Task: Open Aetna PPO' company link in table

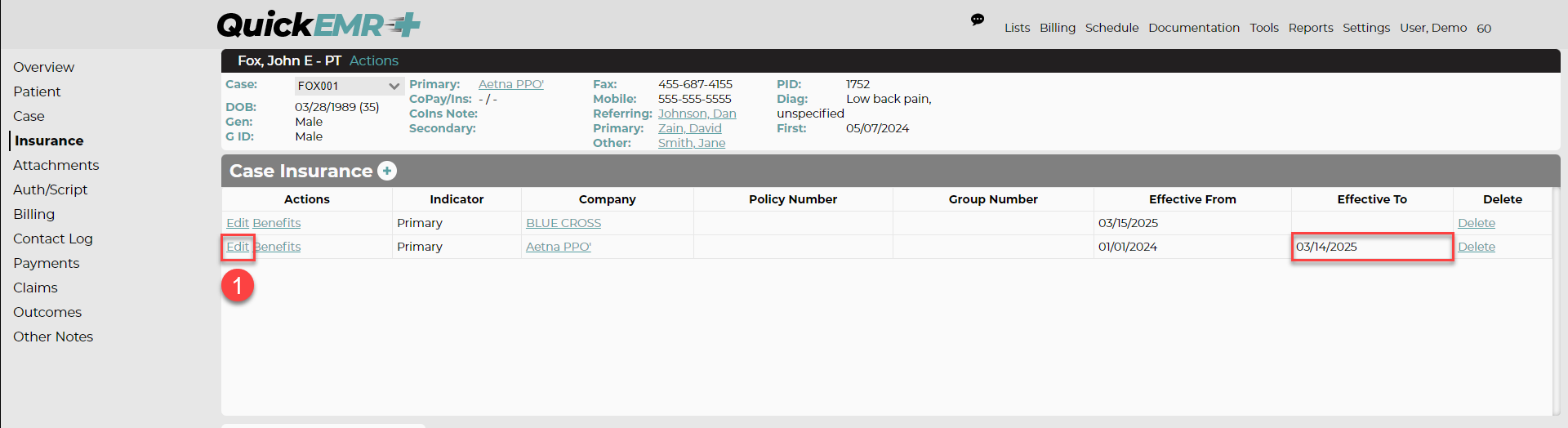Action: coord(559,247)
